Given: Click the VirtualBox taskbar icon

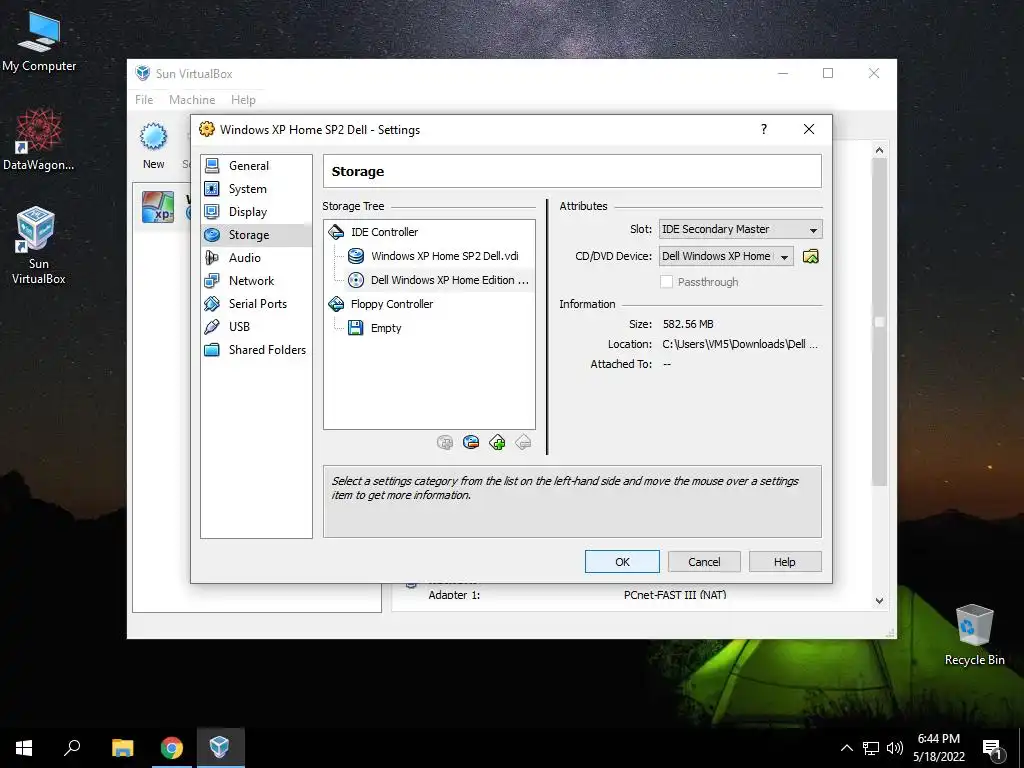Looking at the screenshot, I should (220, 748).
